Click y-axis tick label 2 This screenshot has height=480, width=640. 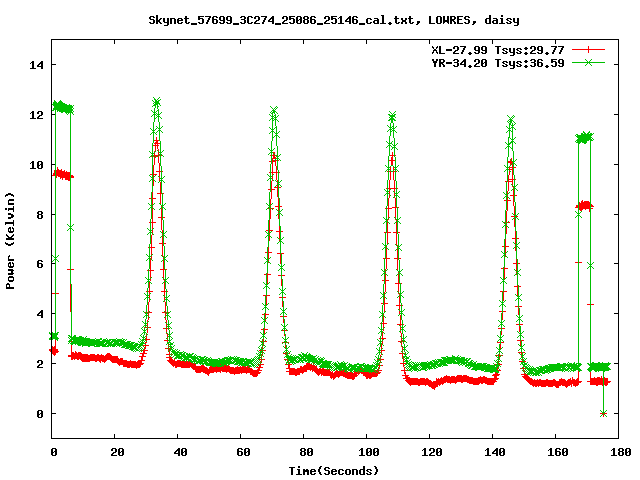(40, 364)
